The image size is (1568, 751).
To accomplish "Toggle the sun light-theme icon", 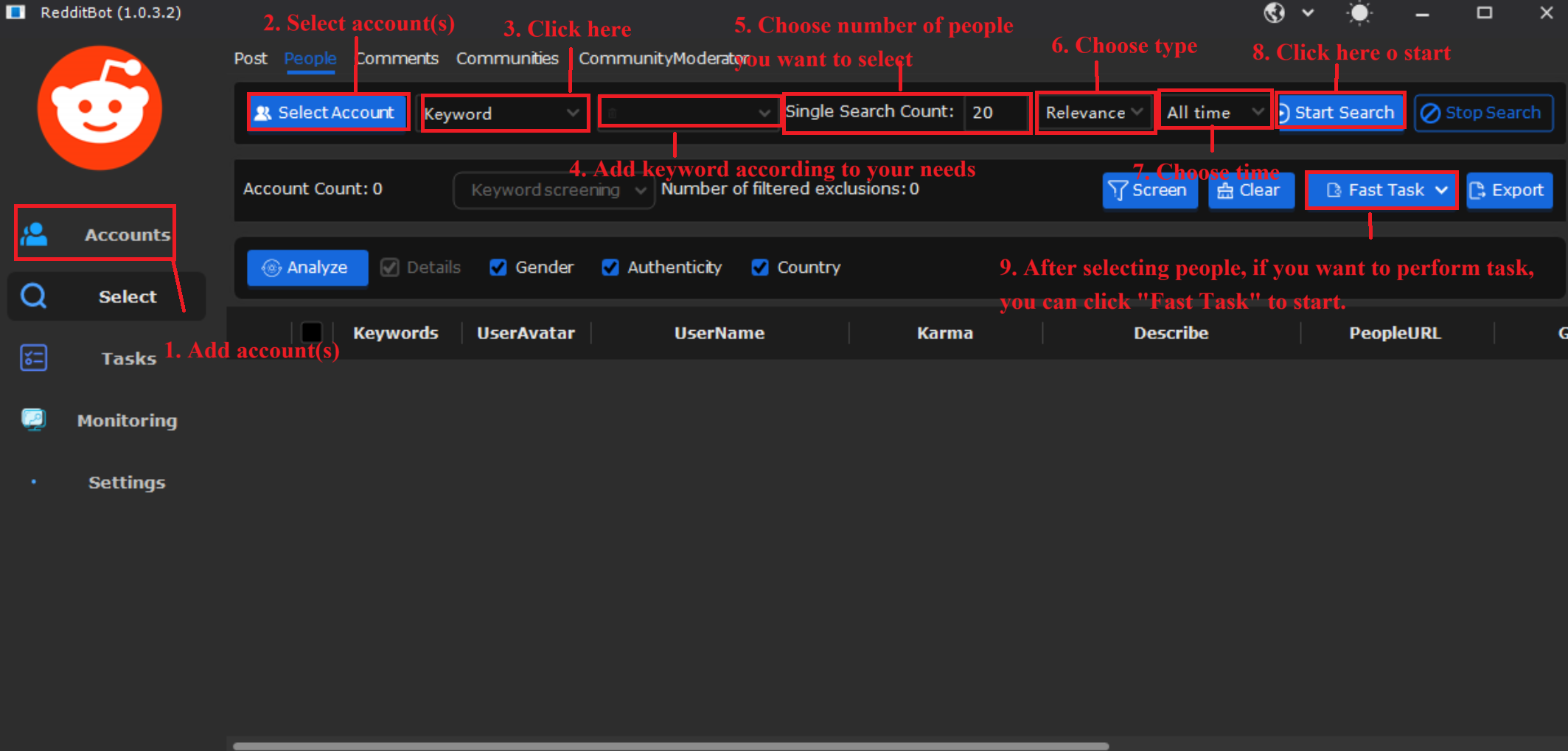I will point(1359,13).
